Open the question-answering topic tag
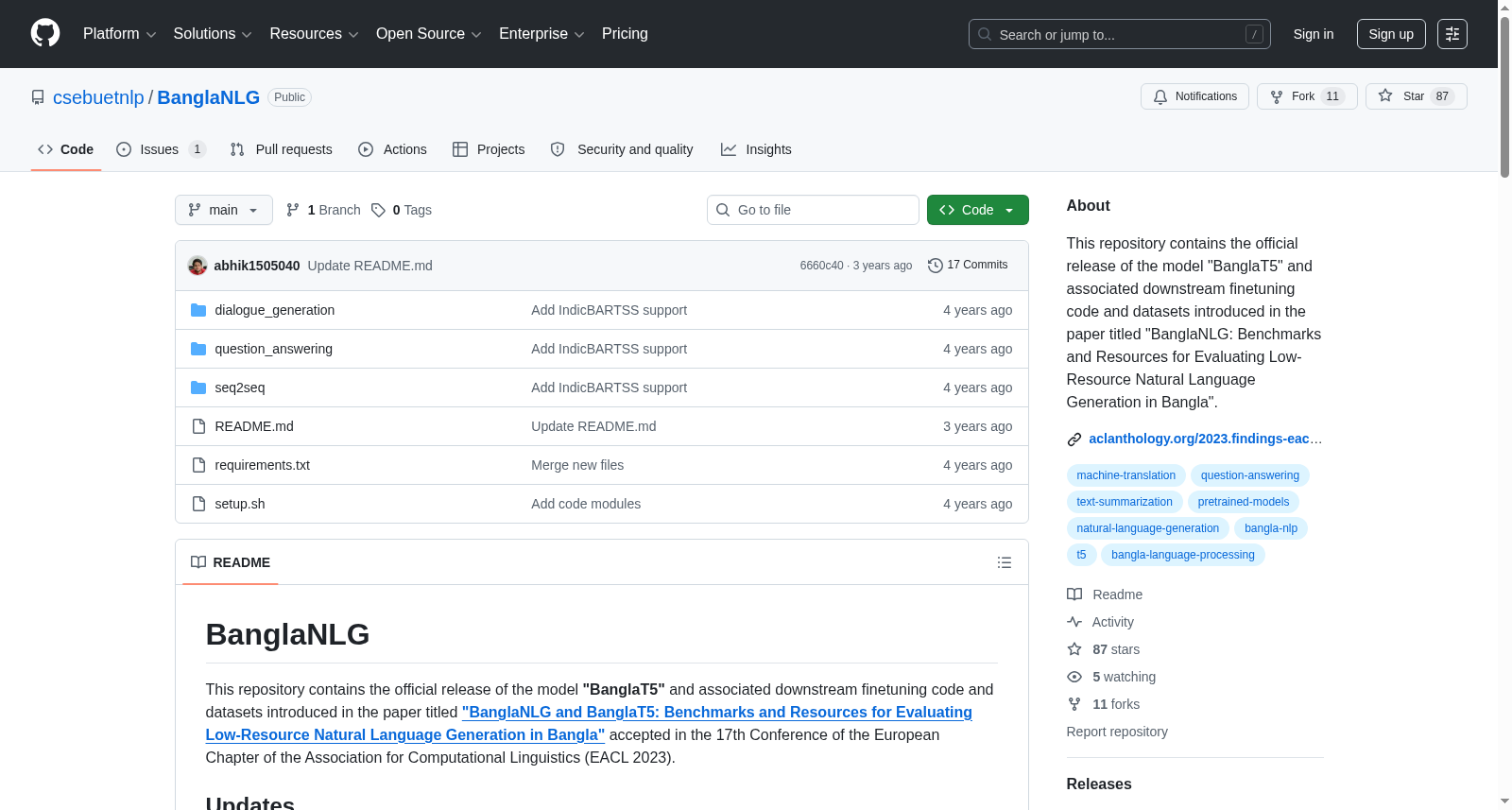 tap(1249, 475)
